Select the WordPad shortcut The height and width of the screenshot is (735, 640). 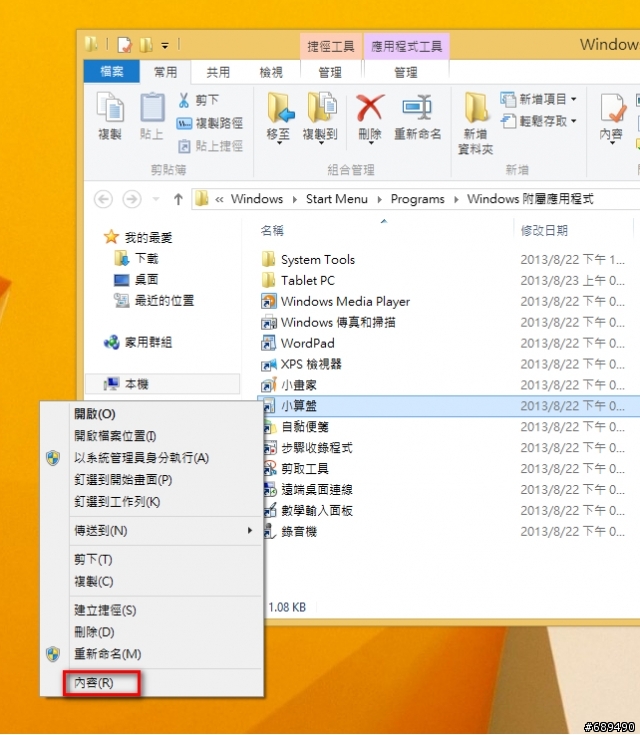298,344
